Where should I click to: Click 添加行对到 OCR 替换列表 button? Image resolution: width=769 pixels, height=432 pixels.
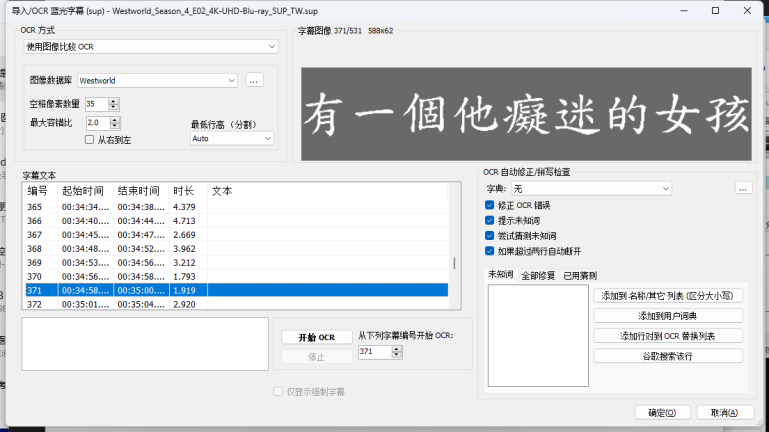pyautogui.click(x=668, y=336)
